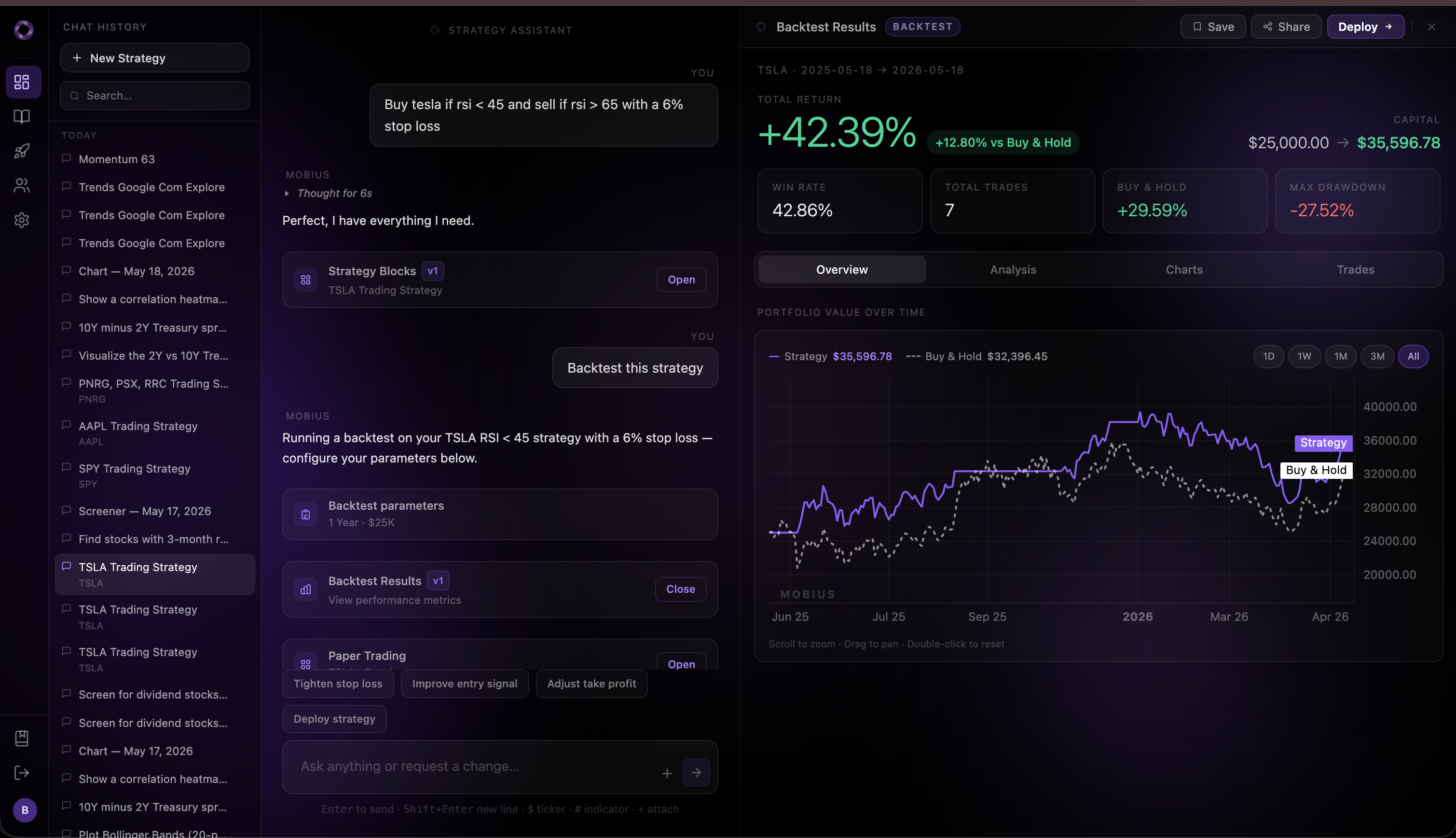The height and width of the screenshot is (838, 1456).
Task: Open the highlighted 'TSLA Trading Strategy' chat
Action: 155,574
